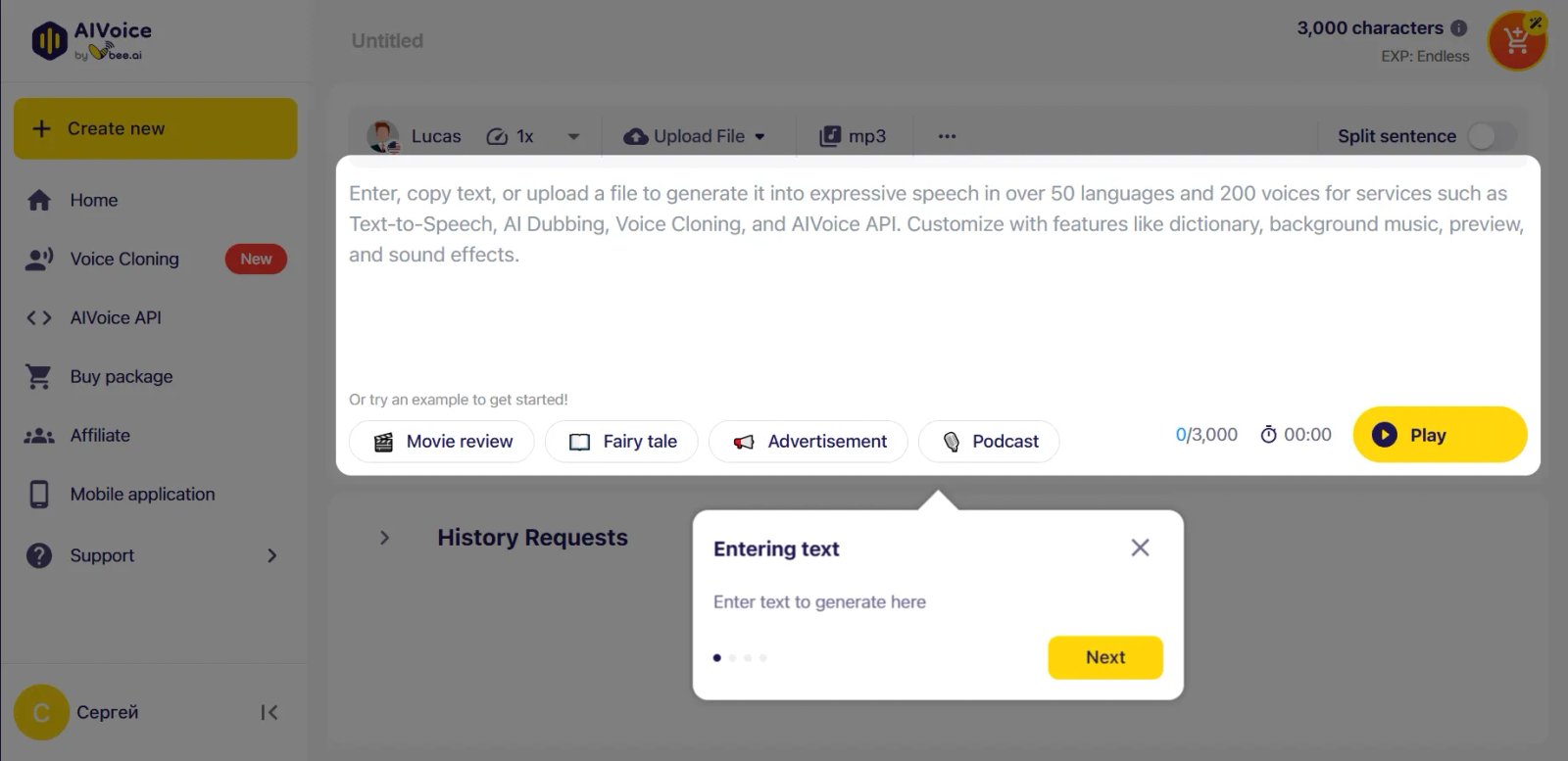Select Lucas voice avatar to change speaker
Image resolution: width=1568 pixels, height=761 pixels.
383,135
